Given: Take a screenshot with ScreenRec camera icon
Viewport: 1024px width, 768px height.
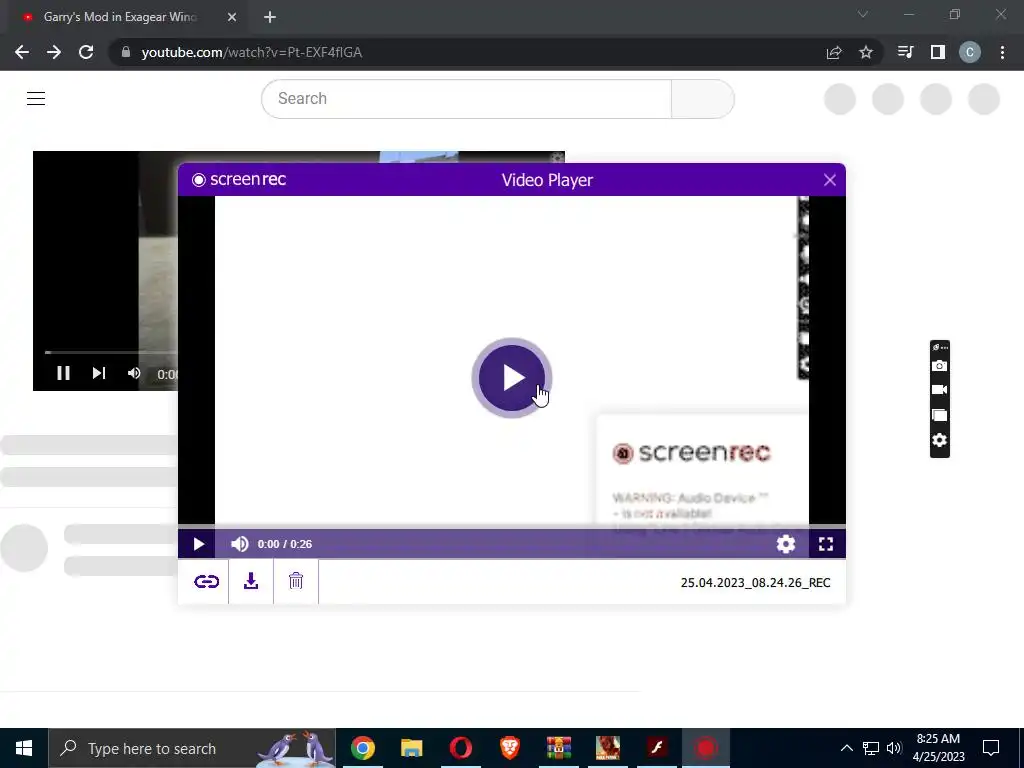Looking at the screenshot, I should point(939,366).
